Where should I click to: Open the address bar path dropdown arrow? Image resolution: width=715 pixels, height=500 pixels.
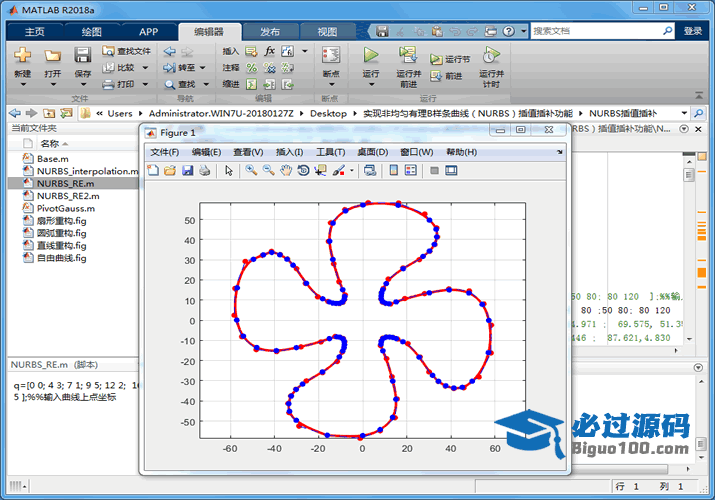[x=684, y=113]
